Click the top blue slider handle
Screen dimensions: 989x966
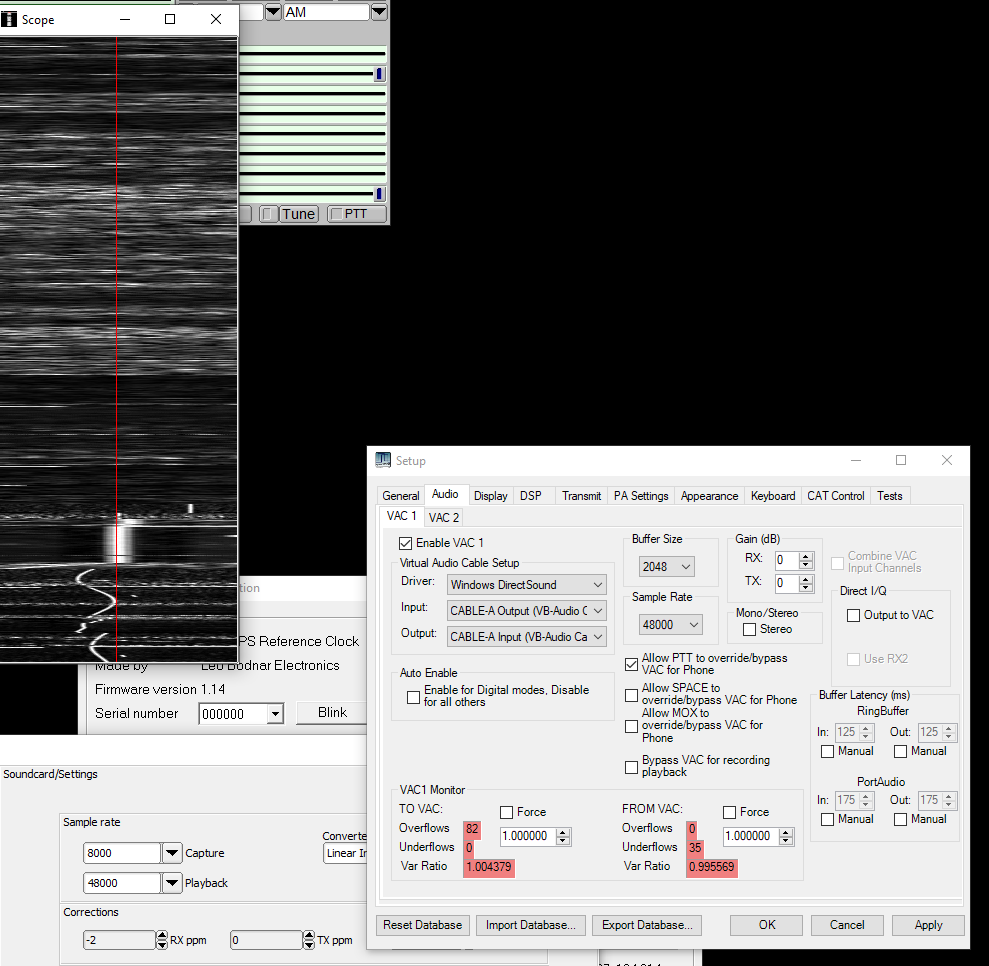pos(379,74)
